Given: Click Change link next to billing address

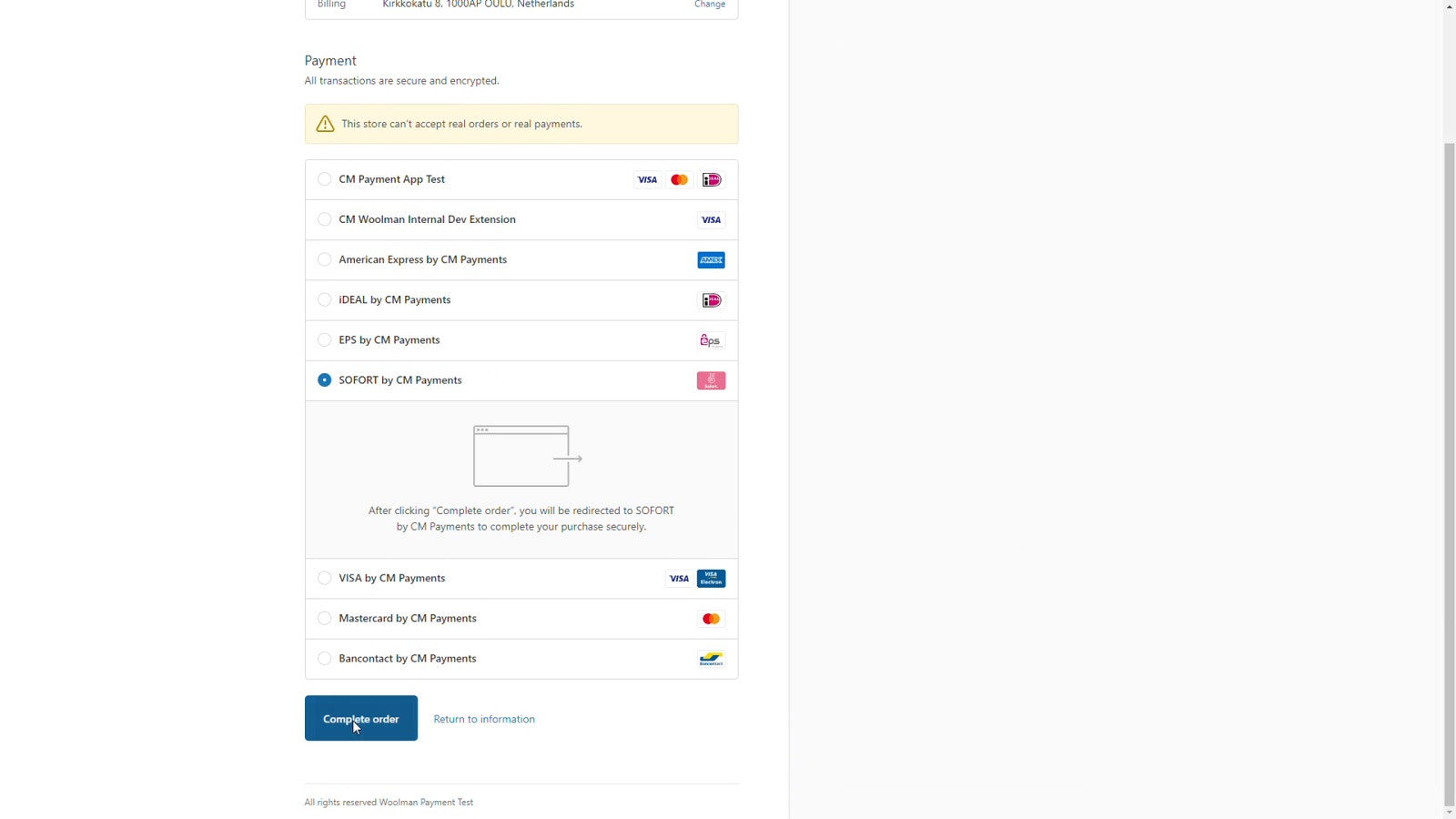Looking at the screenshot, I should point(710,5).
